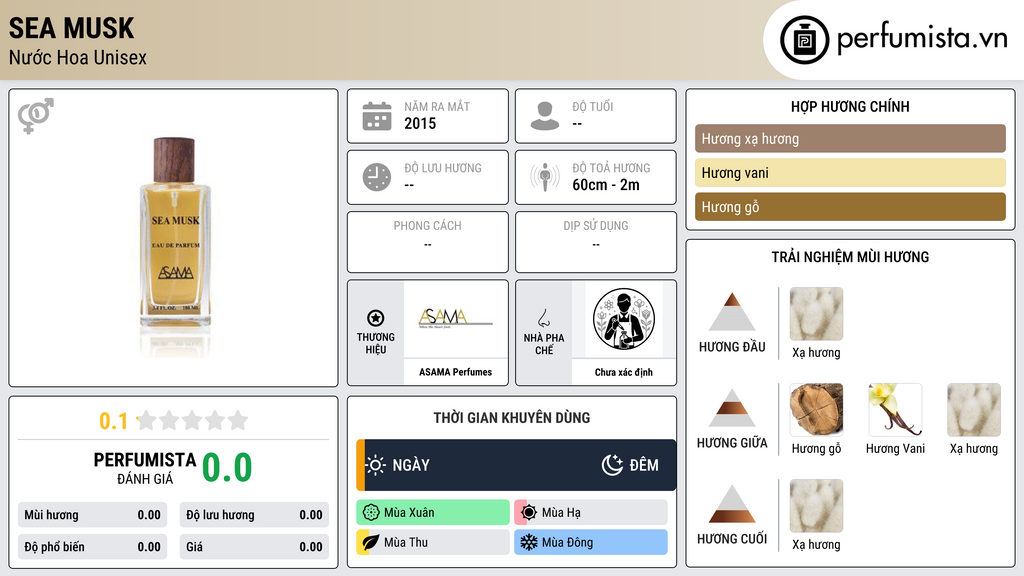Select the Mùa Đông season chip
Viewport: 1024px width, 576px height.
click(591, 542)
